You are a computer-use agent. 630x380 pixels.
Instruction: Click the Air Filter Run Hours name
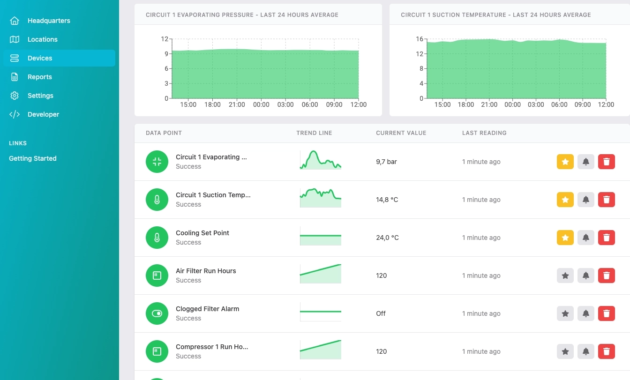pyautogui.click(x=206, y=271)
